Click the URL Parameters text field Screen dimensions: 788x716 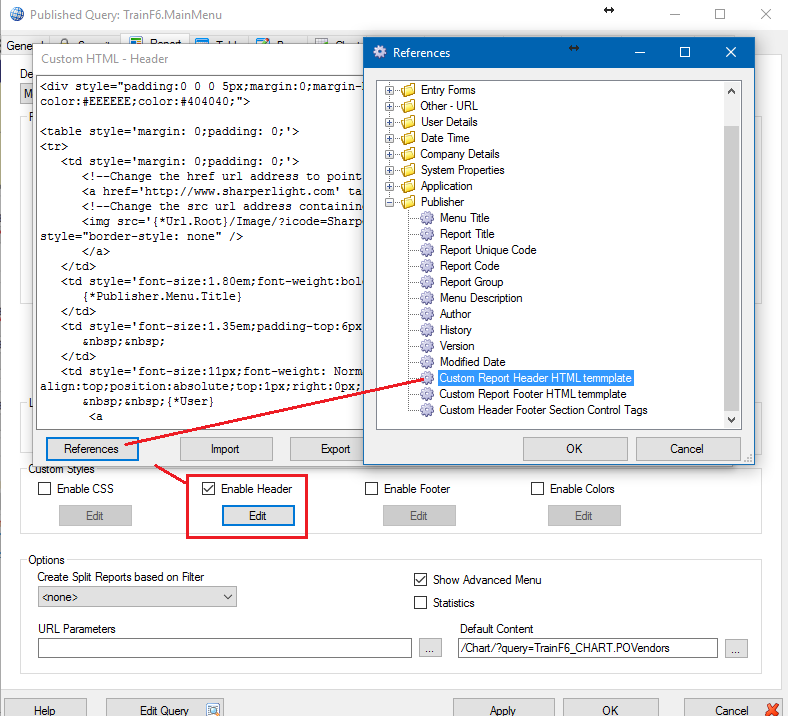click(225, 648)
